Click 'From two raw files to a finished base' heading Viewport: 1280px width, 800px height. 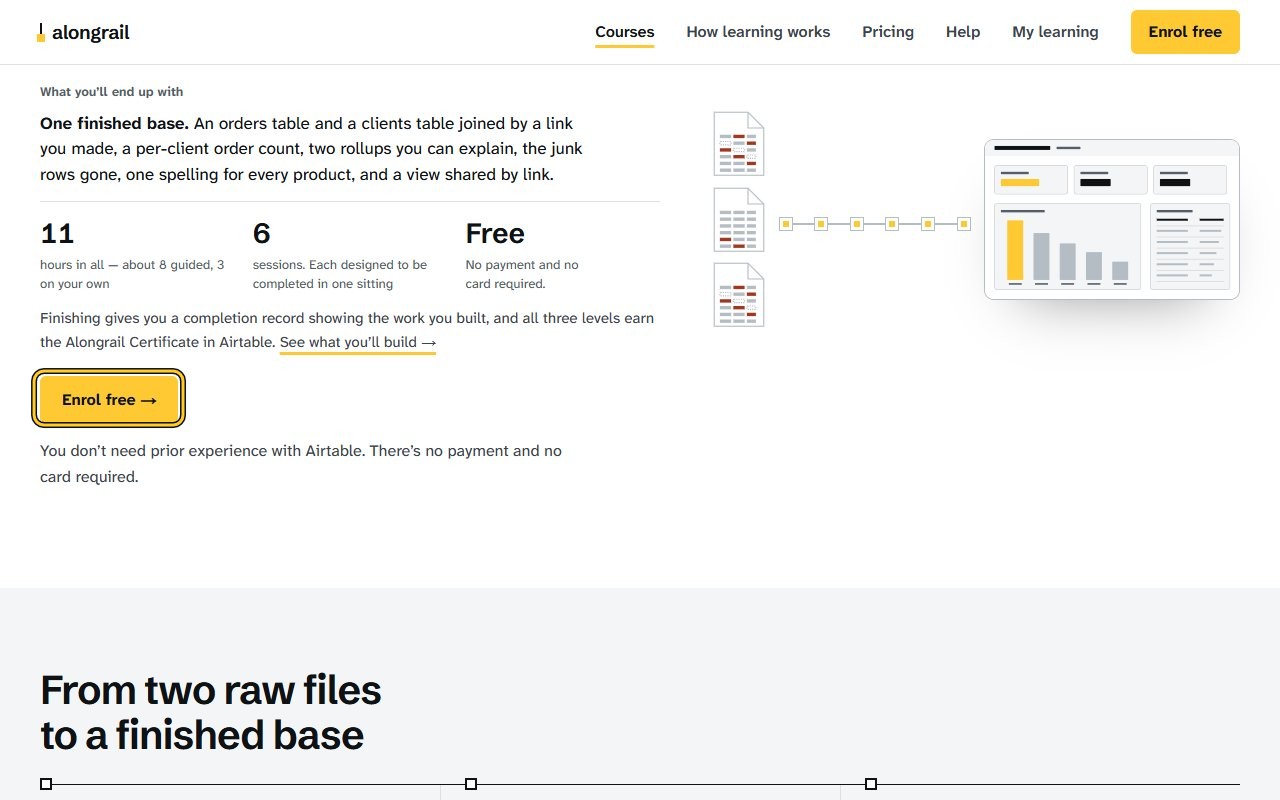tap(211, 712)
